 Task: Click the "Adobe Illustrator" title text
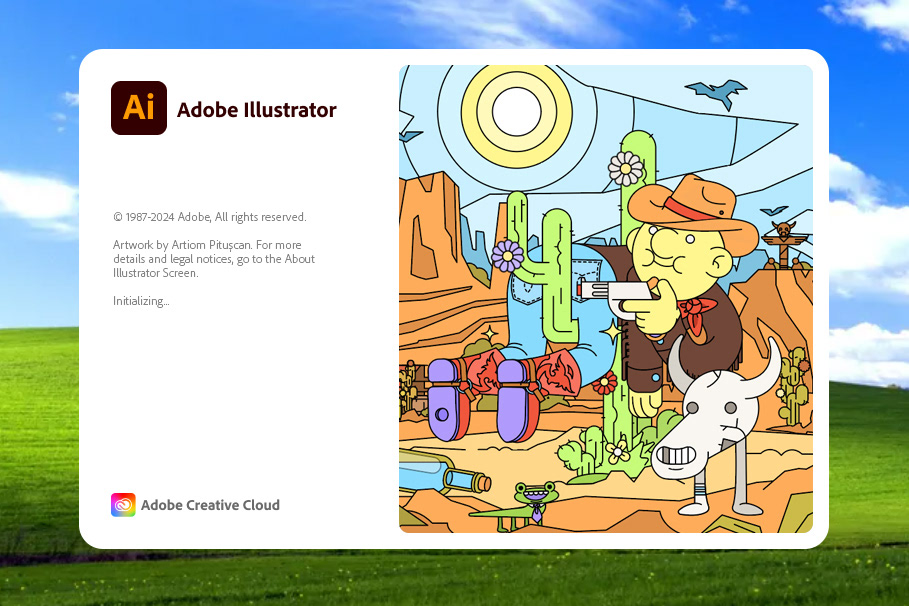257,110
